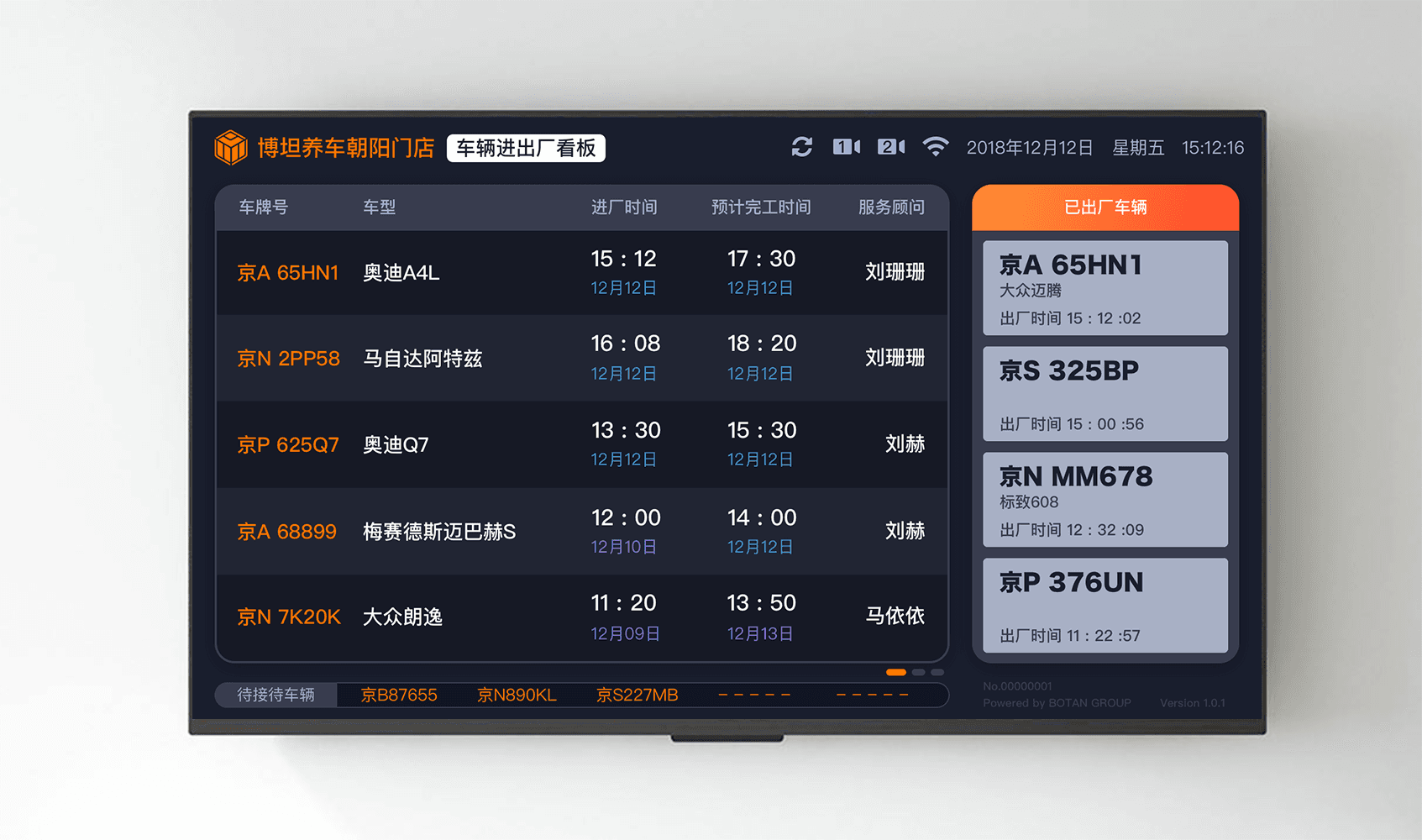Click the 车型 column header

pos(379,207)
